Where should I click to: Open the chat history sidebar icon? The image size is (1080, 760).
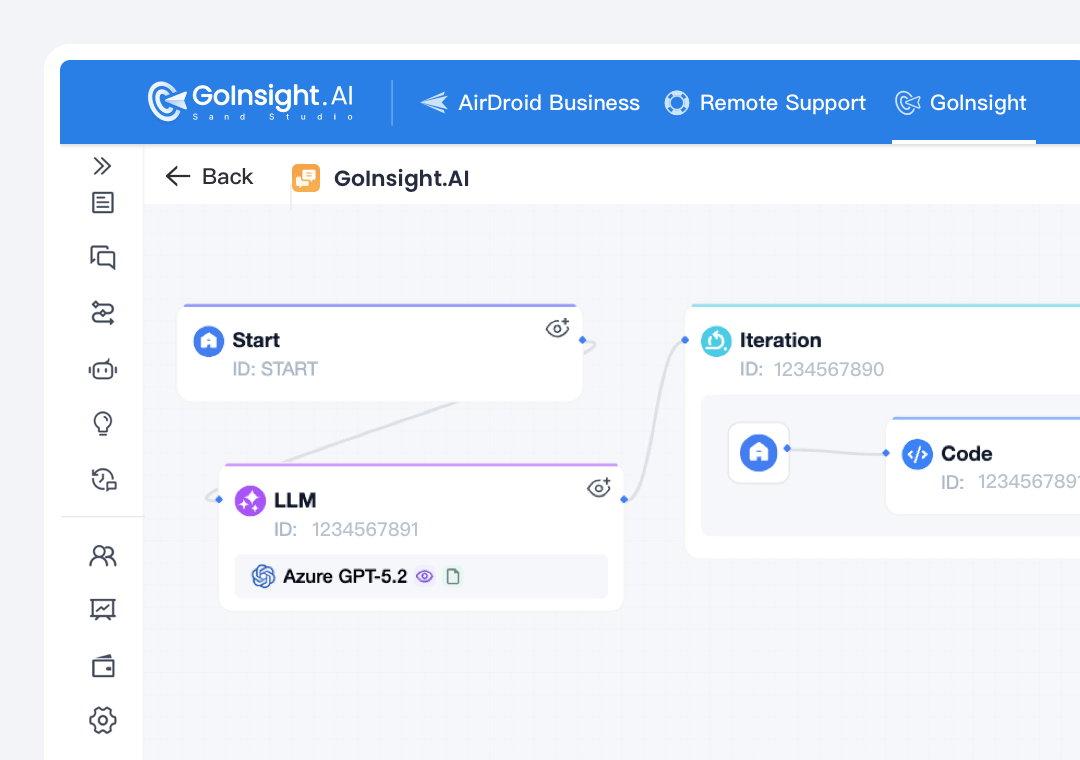click(103, 480)
